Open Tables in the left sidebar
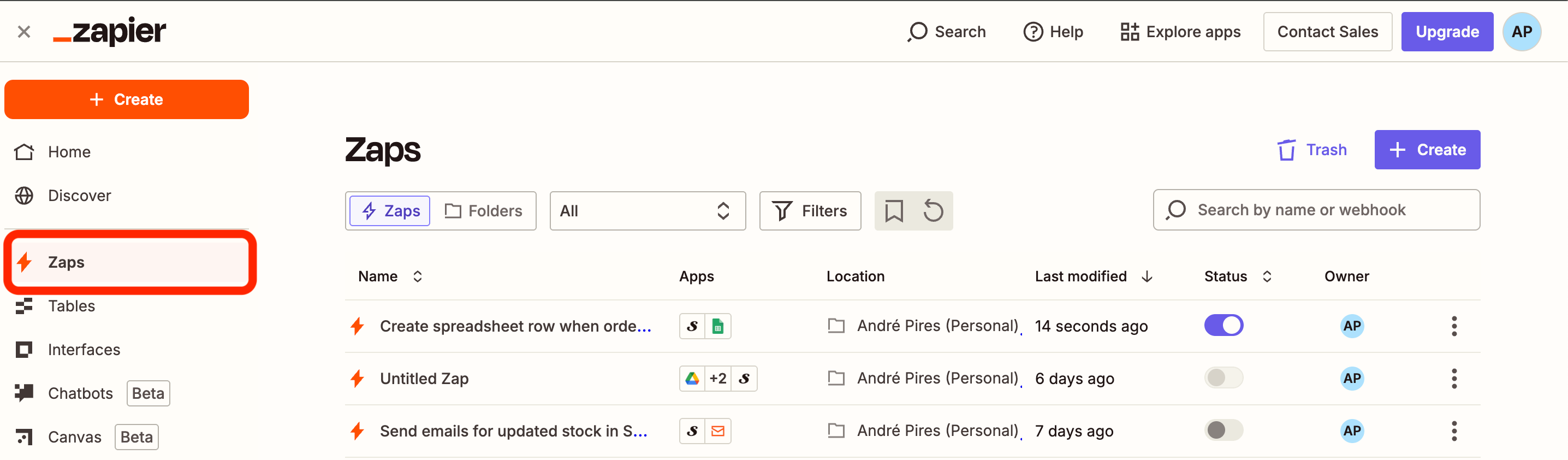1568x460 pixels. pos(71,306)
